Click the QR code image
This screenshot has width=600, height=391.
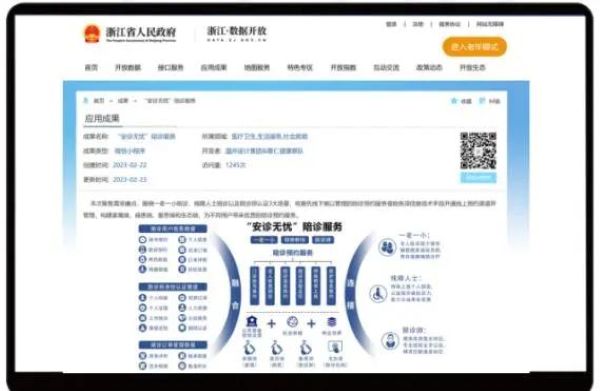pyautogui.click(x=478, y=151)
